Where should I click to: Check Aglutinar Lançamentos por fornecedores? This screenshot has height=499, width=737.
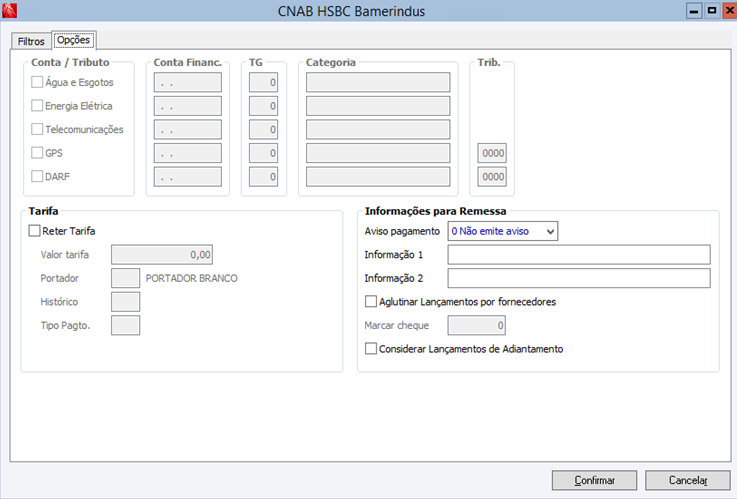[372, 301]
